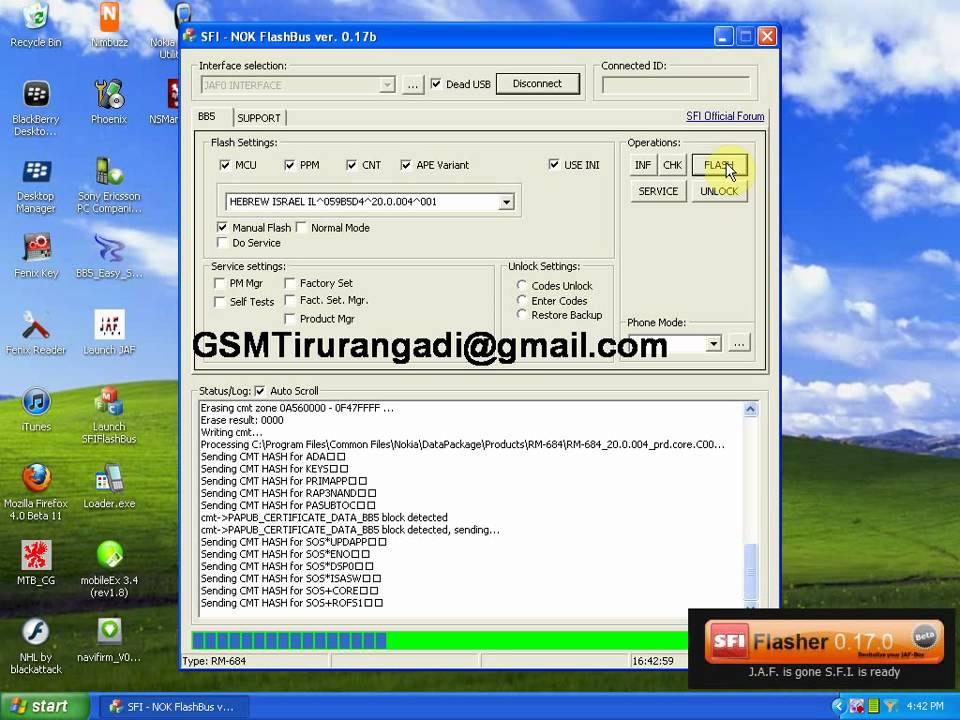Image resolution: width=960 pixels, height=720 pixels.
Task: Start flashing with the FLASH button
Action: pyautogui.click(x=719, y=165)
